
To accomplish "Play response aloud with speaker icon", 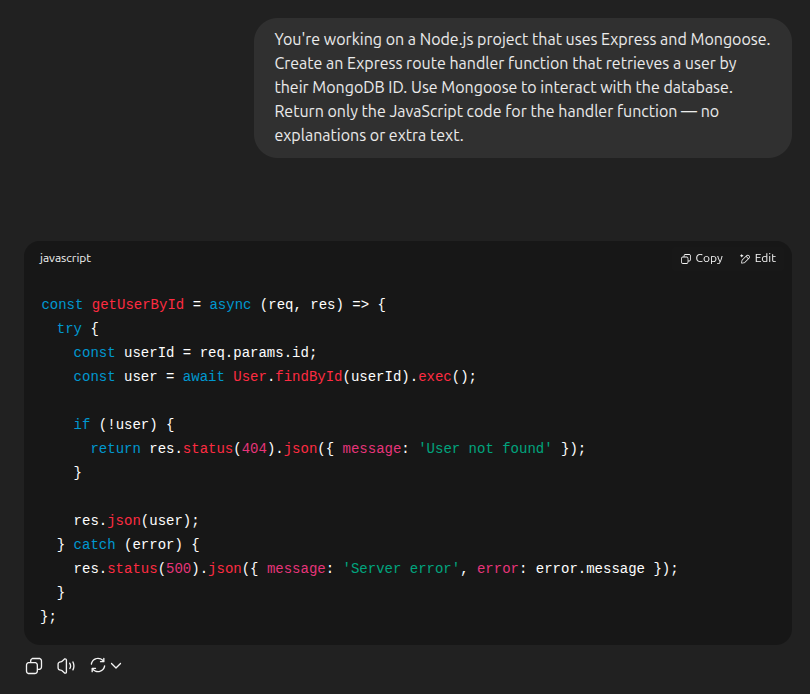I will point(66,666).
